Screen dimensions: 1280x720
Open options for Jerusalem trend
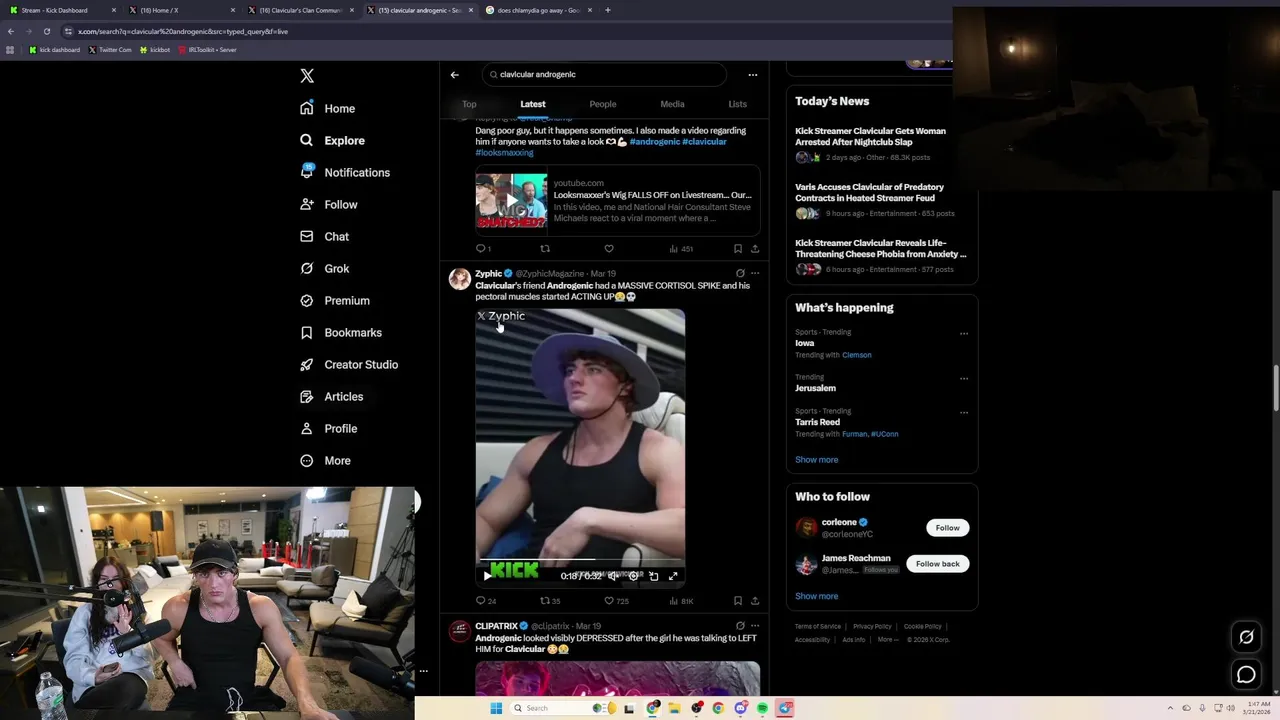point(964,379)
